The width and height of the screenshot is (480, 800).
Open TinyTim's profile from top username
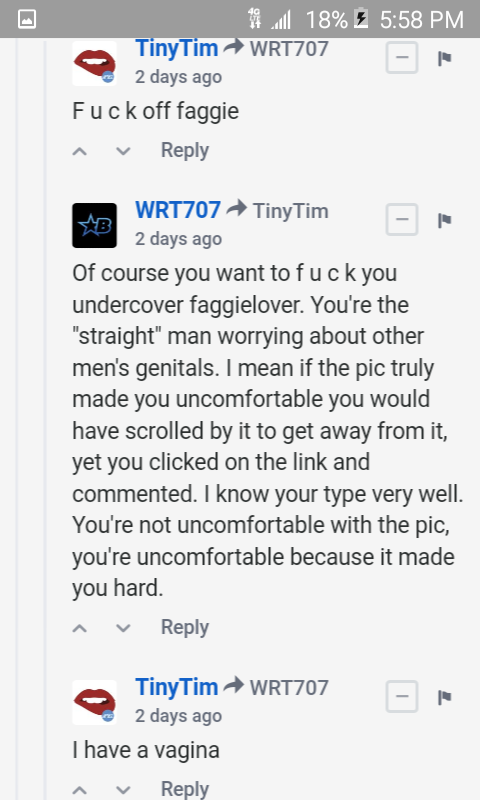pos(176,48)
